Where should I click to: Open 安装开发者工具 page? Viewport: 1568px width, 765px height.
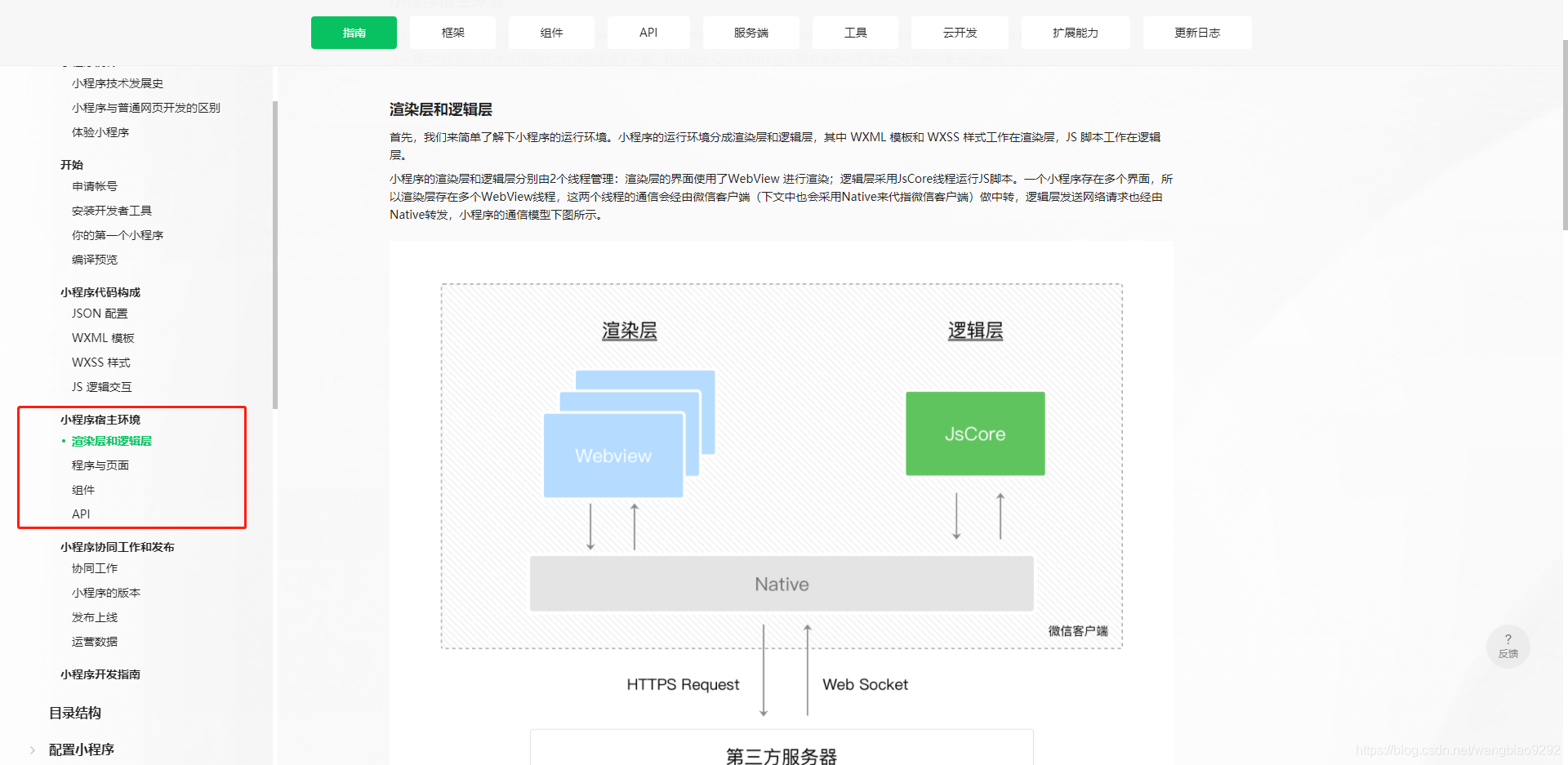112,211
